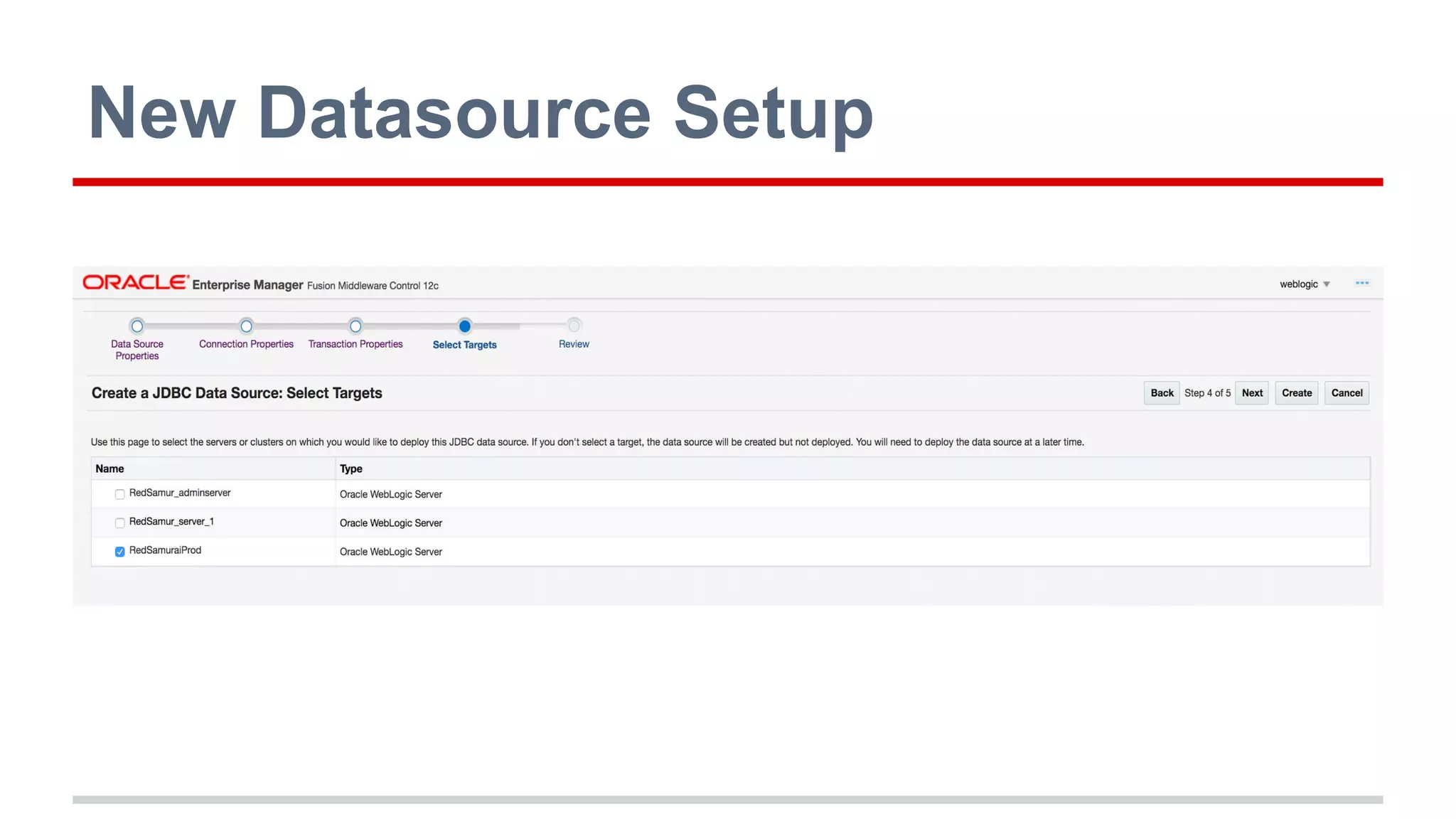1456x819 pixels.
Task: Click the Type column header
Action: (852, 469)
